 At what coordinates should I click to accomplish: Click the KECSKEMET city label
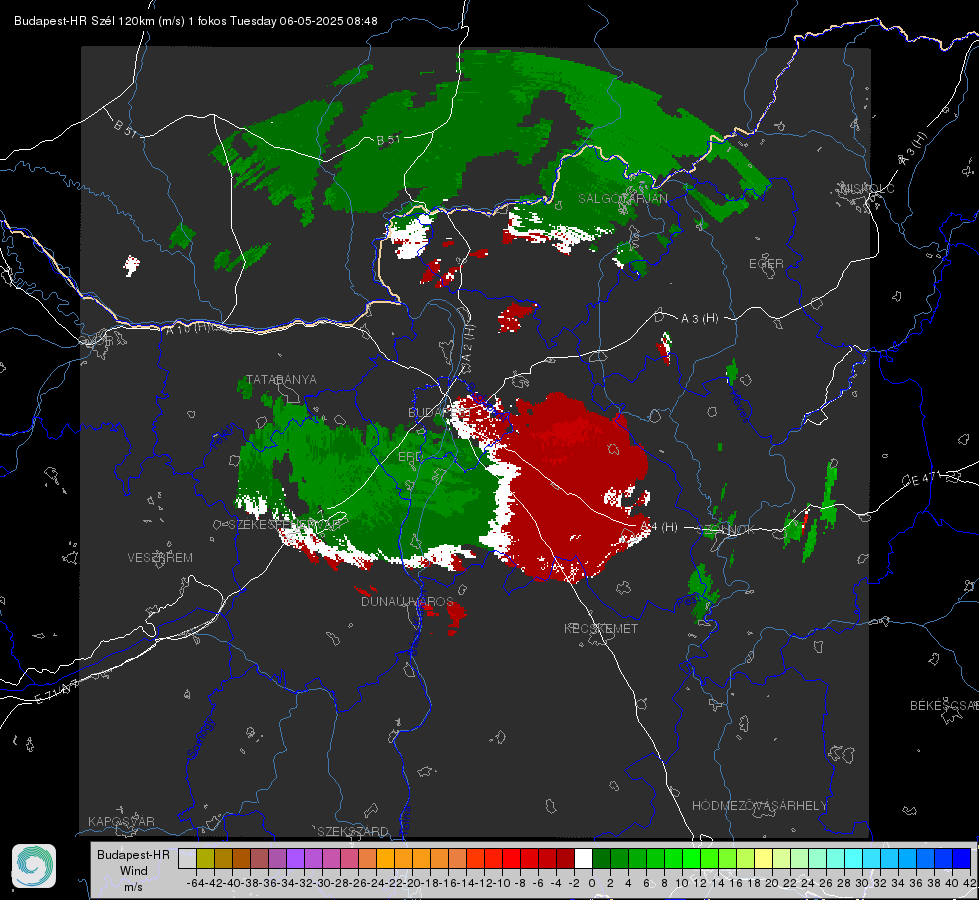click(x=601, y=628)
